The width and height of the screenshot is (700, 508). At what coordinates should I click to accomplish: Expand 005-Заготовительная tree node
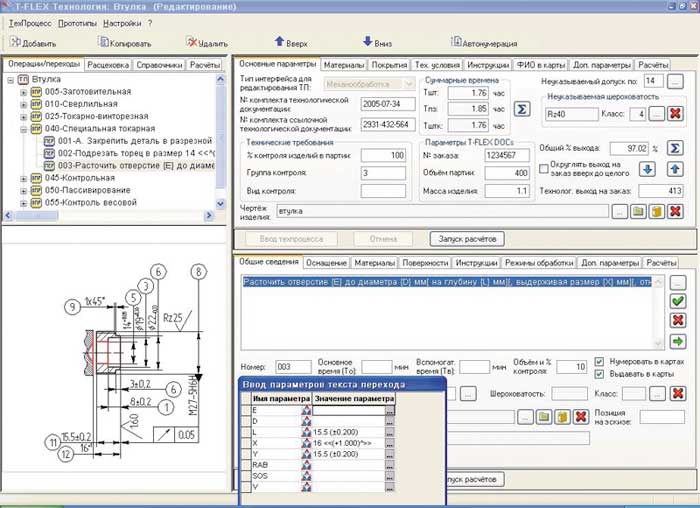(x=24, y=91)
